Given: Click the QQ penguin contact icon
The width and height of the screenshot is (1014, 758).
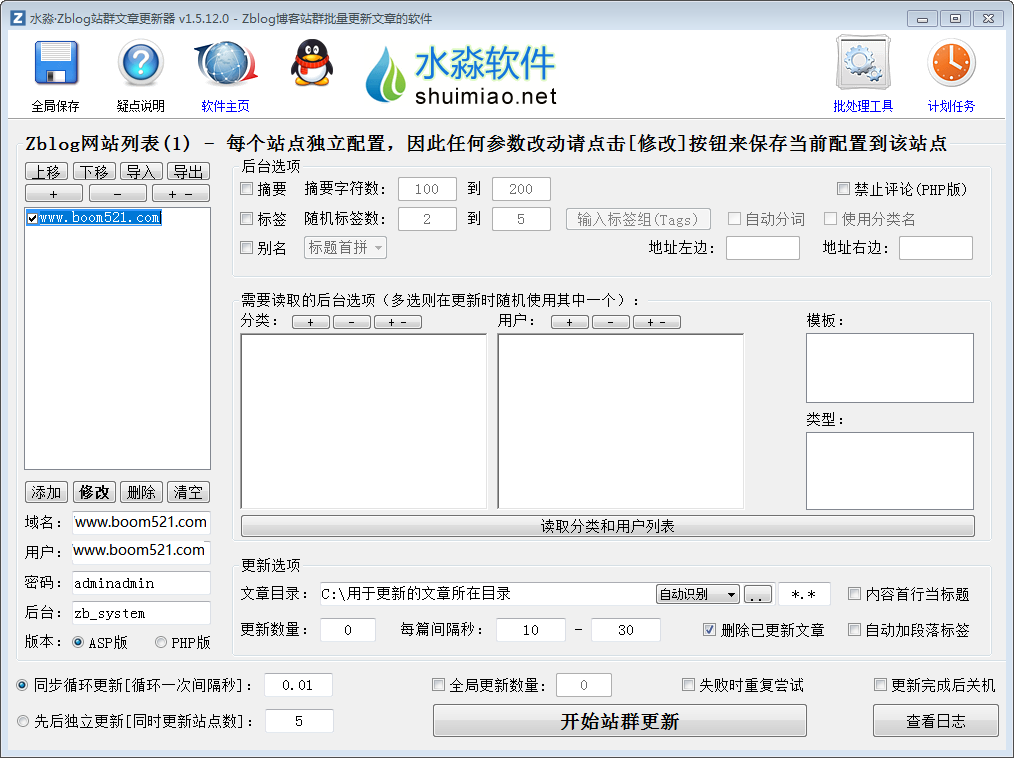Looking at the screenshot, I should click(312, 63).
